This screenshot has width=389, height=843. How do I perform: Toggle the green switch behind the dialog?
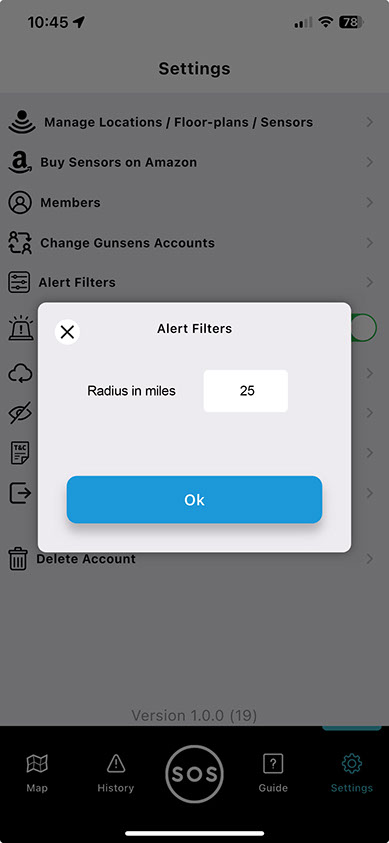tap(364, 328)
